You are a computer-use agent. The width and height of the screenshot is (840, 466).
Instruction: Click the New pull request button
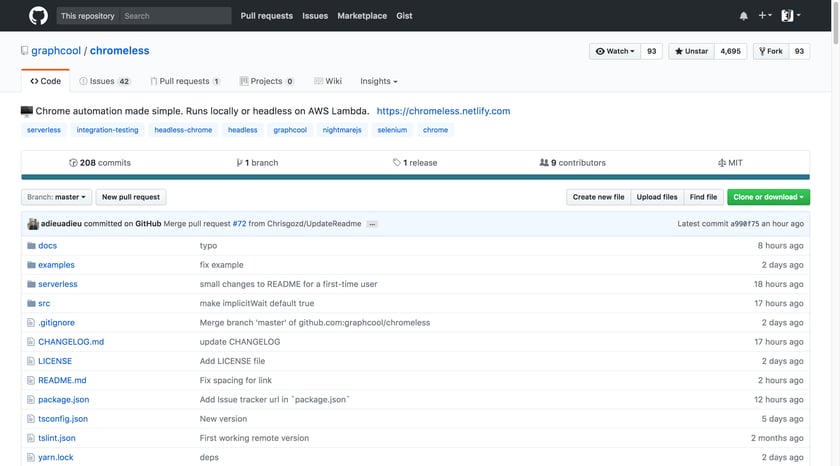(131, 197)
